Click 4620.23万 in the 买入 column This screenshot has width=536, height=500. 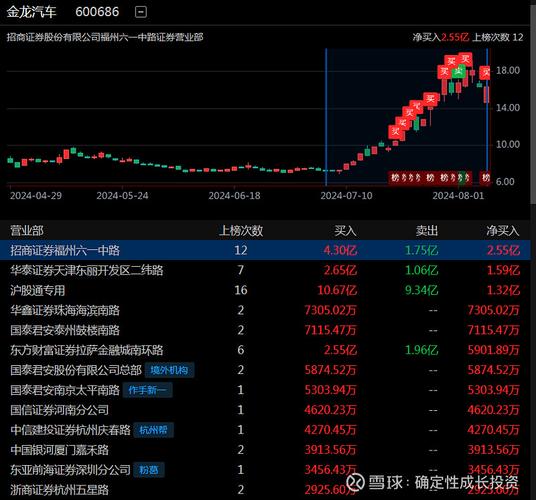(331, 410)
